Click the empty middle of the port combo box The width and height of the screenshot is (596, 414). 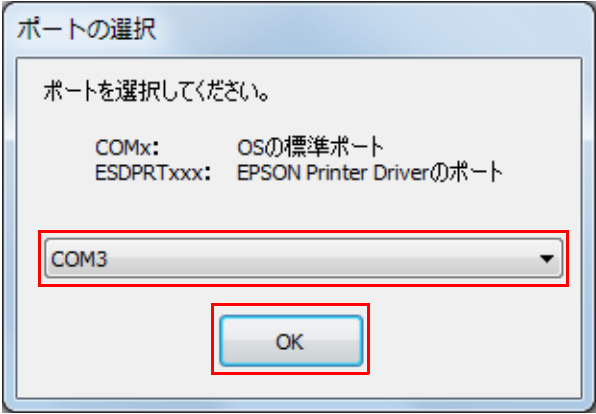(x=323, y=259)
